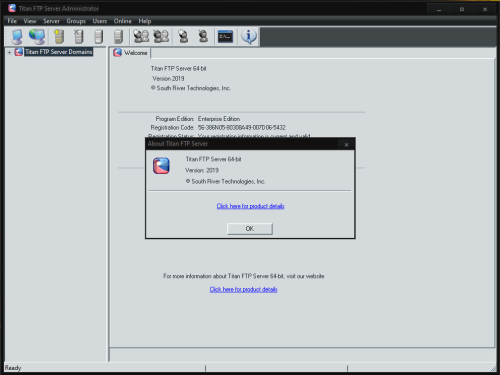500x375 pixels.
Task: Click the gray stacked server toolbar icon
Action: (118, 36)
